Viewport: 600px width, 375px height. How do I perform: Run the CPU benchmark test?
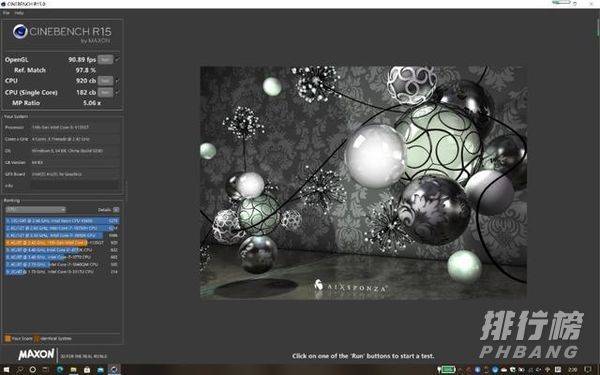click(105, 81)
